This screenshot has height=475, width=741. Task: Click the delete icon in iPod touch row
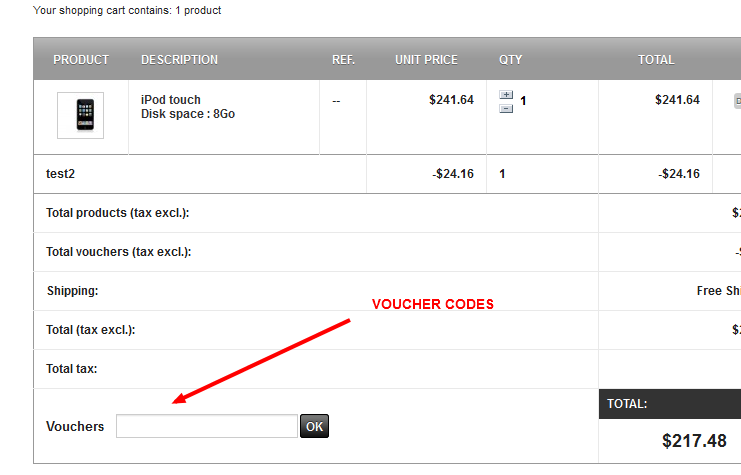pos(737,101)
